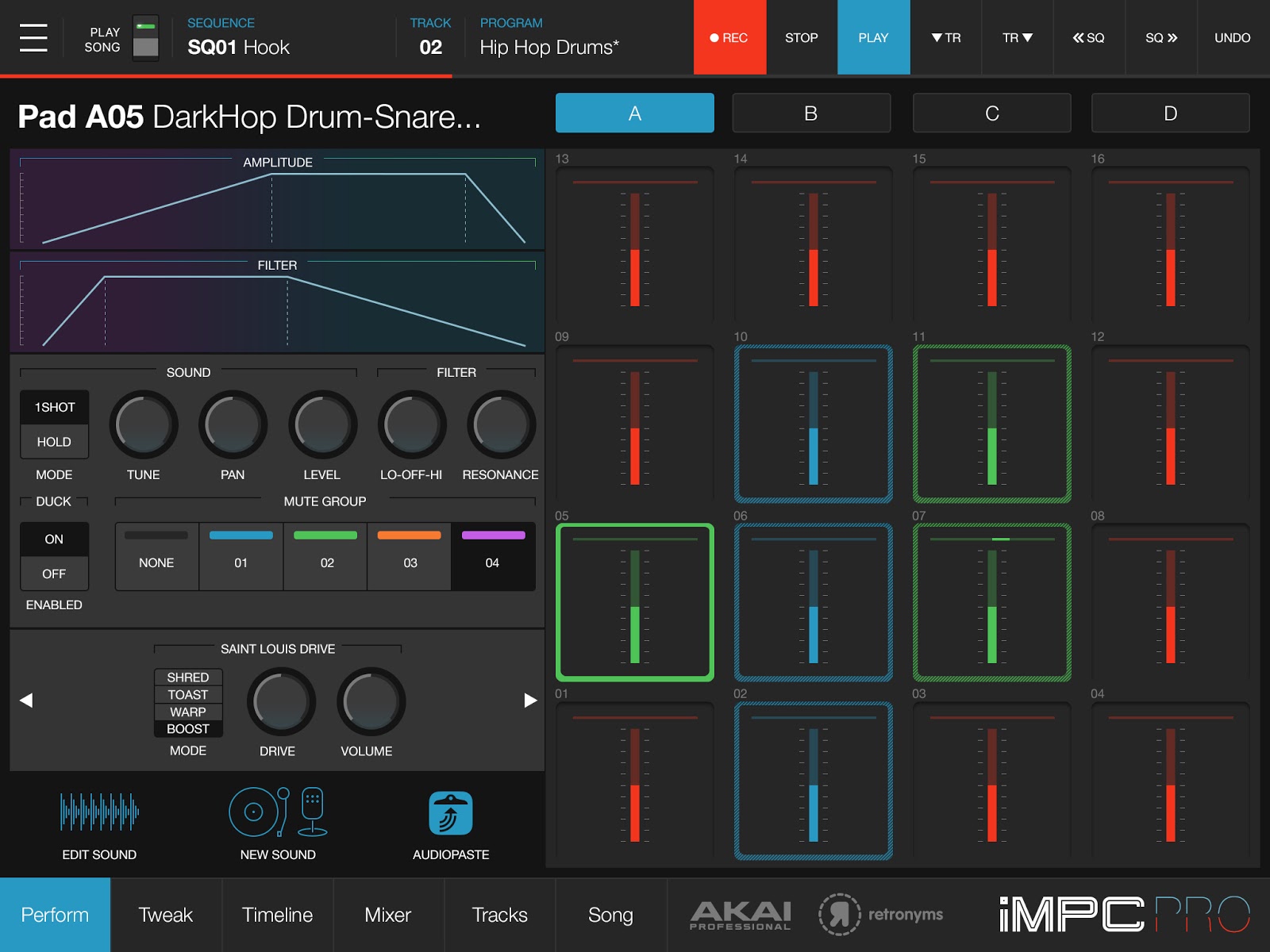
Task: Click the retronyms logo at the bottom
Action: pos(879,914)
